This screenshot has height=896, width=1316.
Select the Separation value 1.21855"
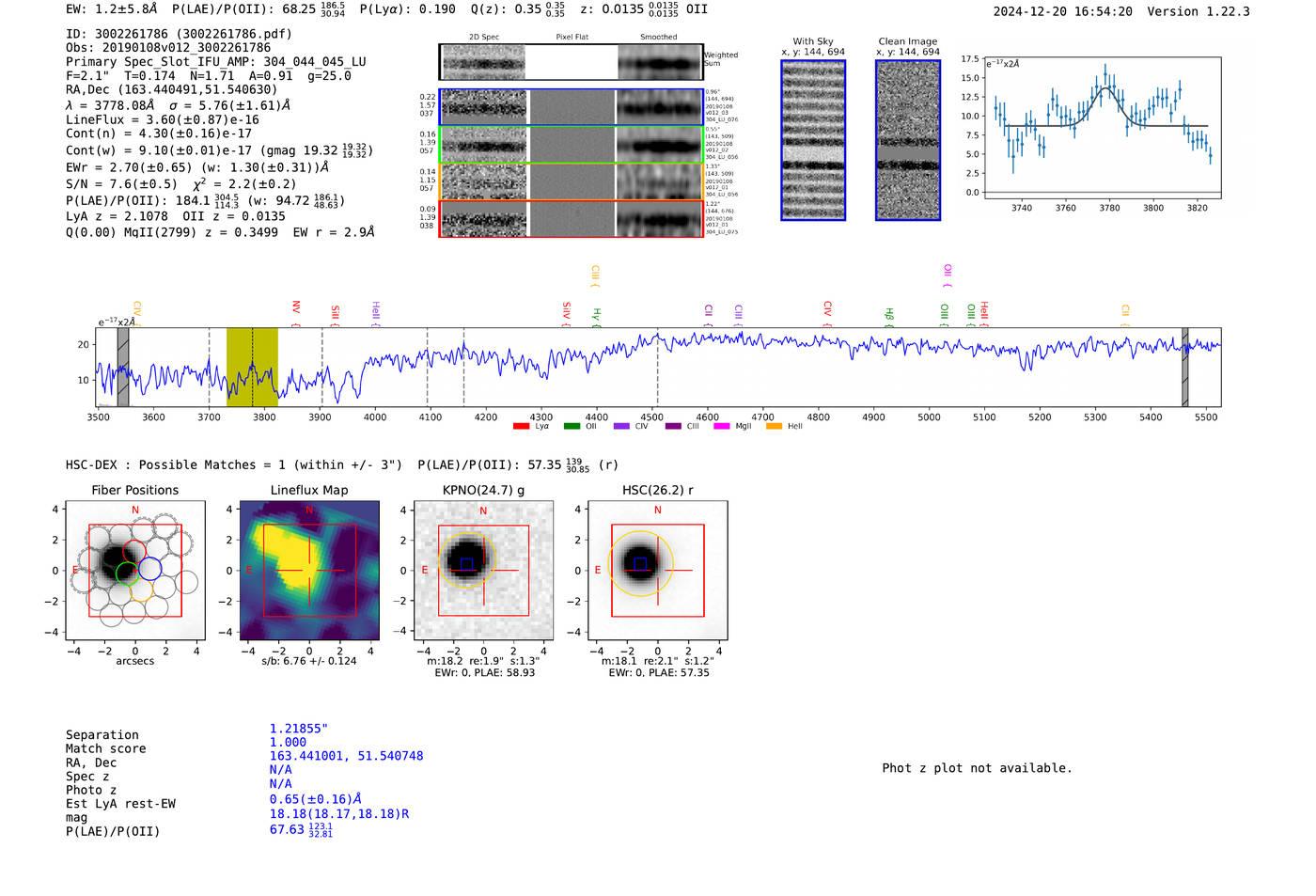tap(299, 729)
